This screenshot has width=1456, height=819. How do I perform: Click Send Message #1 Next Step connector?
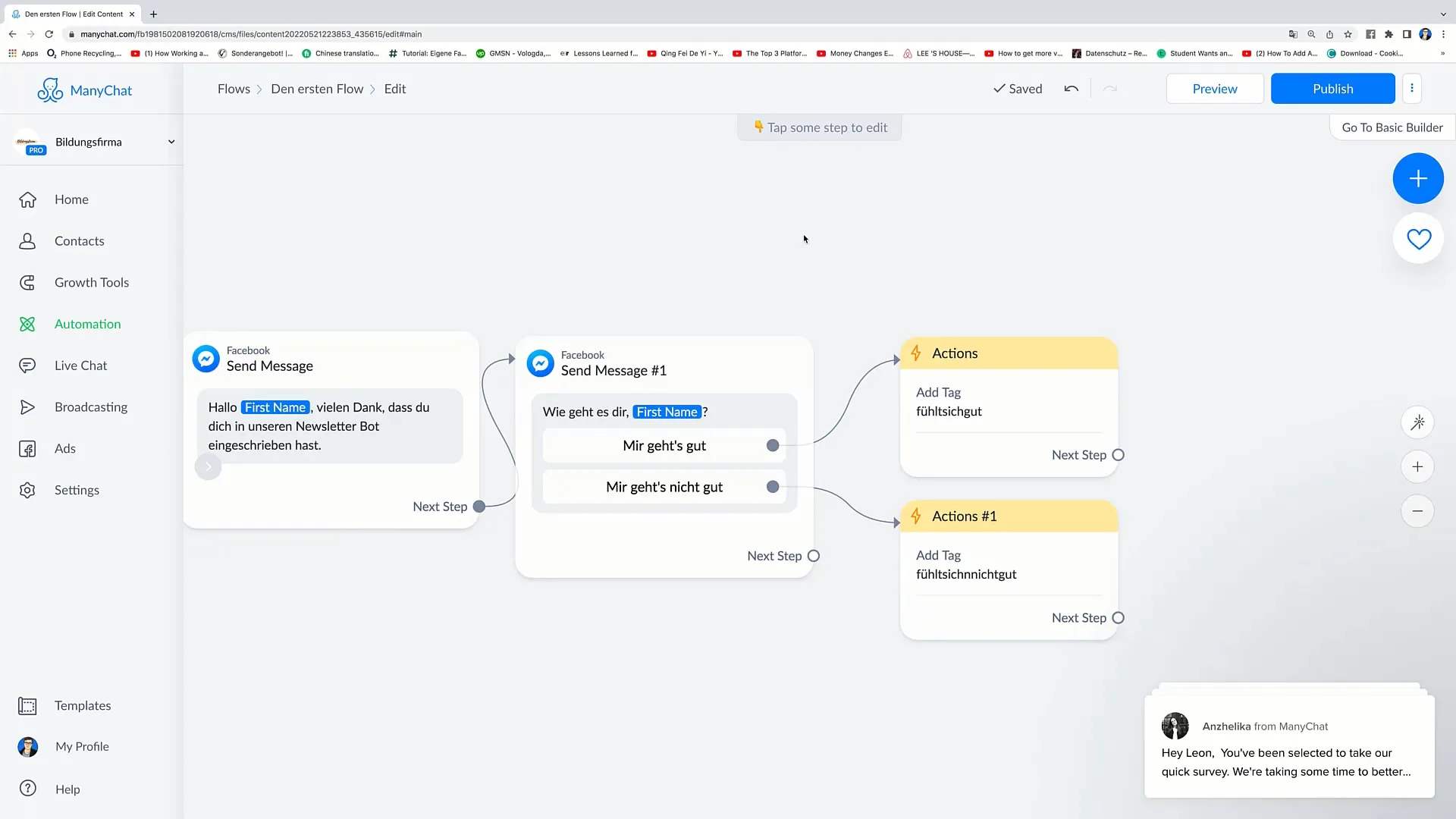point(814,556)
